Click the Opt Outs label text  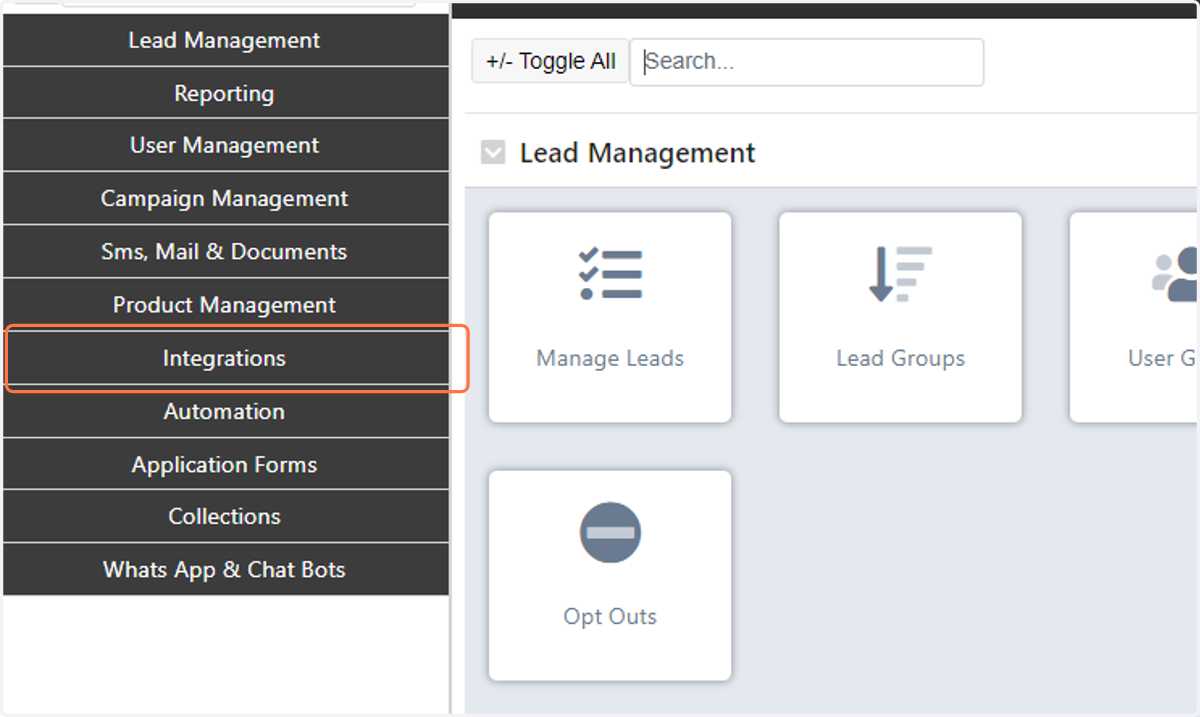point(610,616)
